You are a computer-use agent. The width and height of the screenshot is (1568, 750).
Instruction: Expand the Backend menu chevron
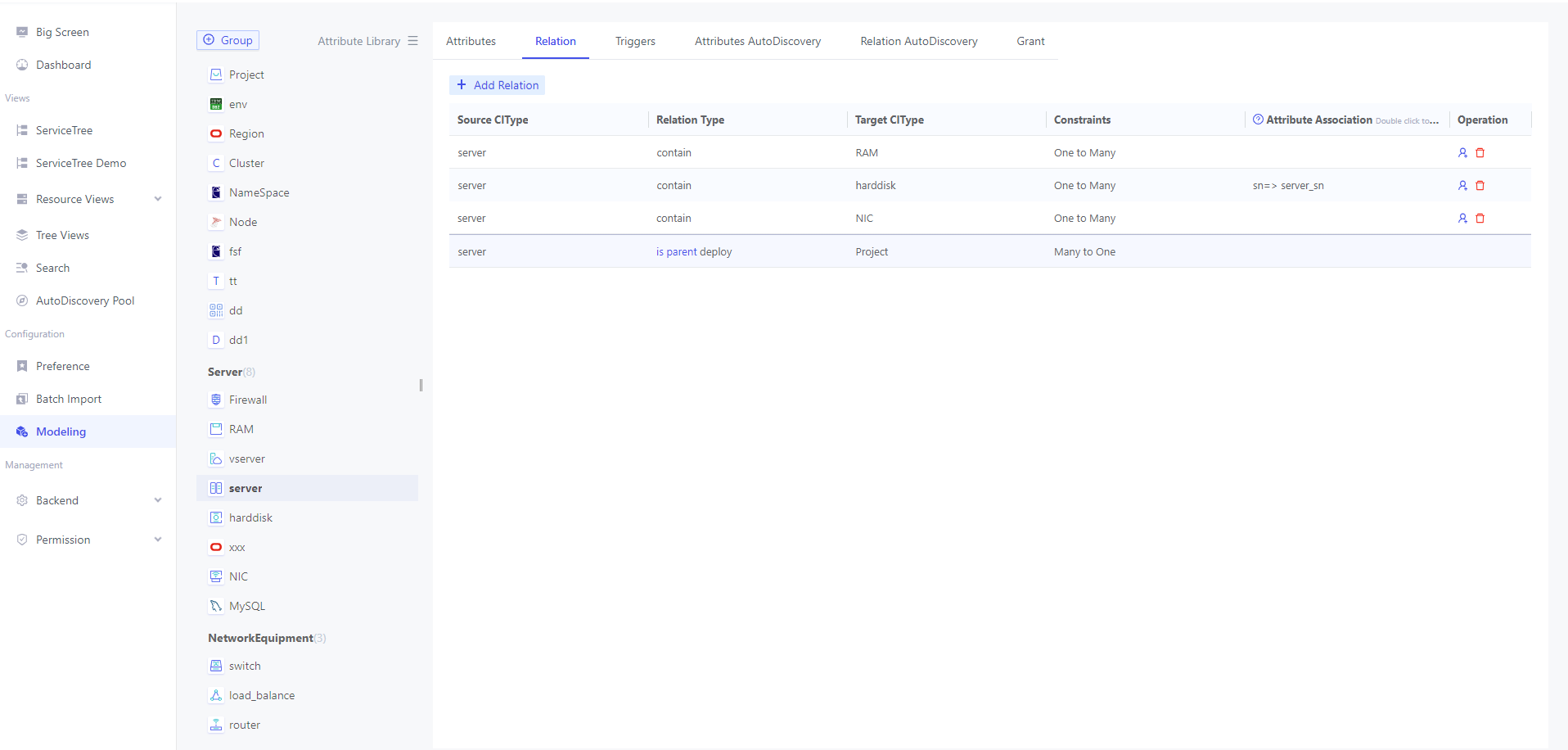158,500
